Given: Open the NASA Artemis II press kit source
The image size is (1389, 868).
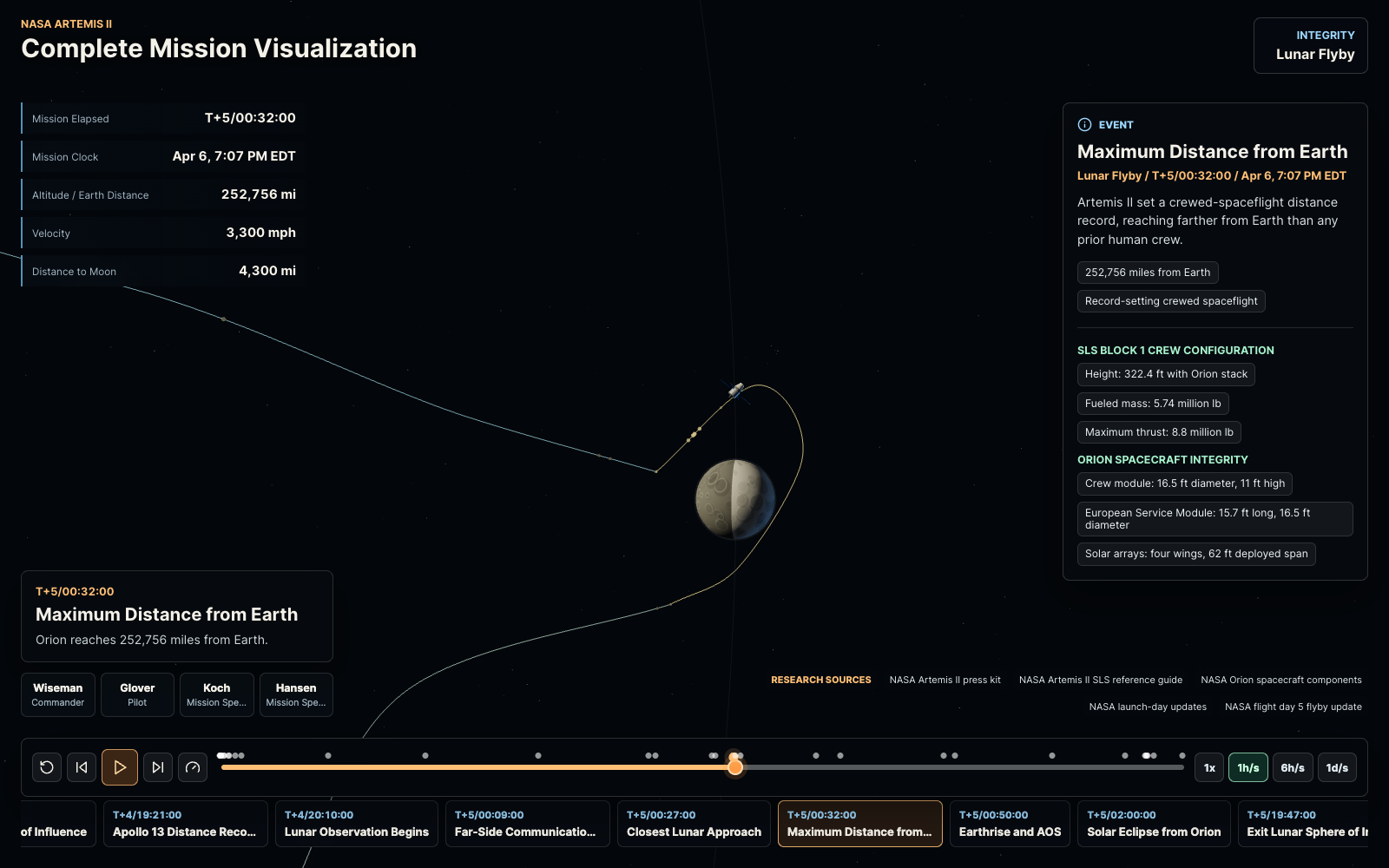Looking at the screenshot, I should 945,680.
